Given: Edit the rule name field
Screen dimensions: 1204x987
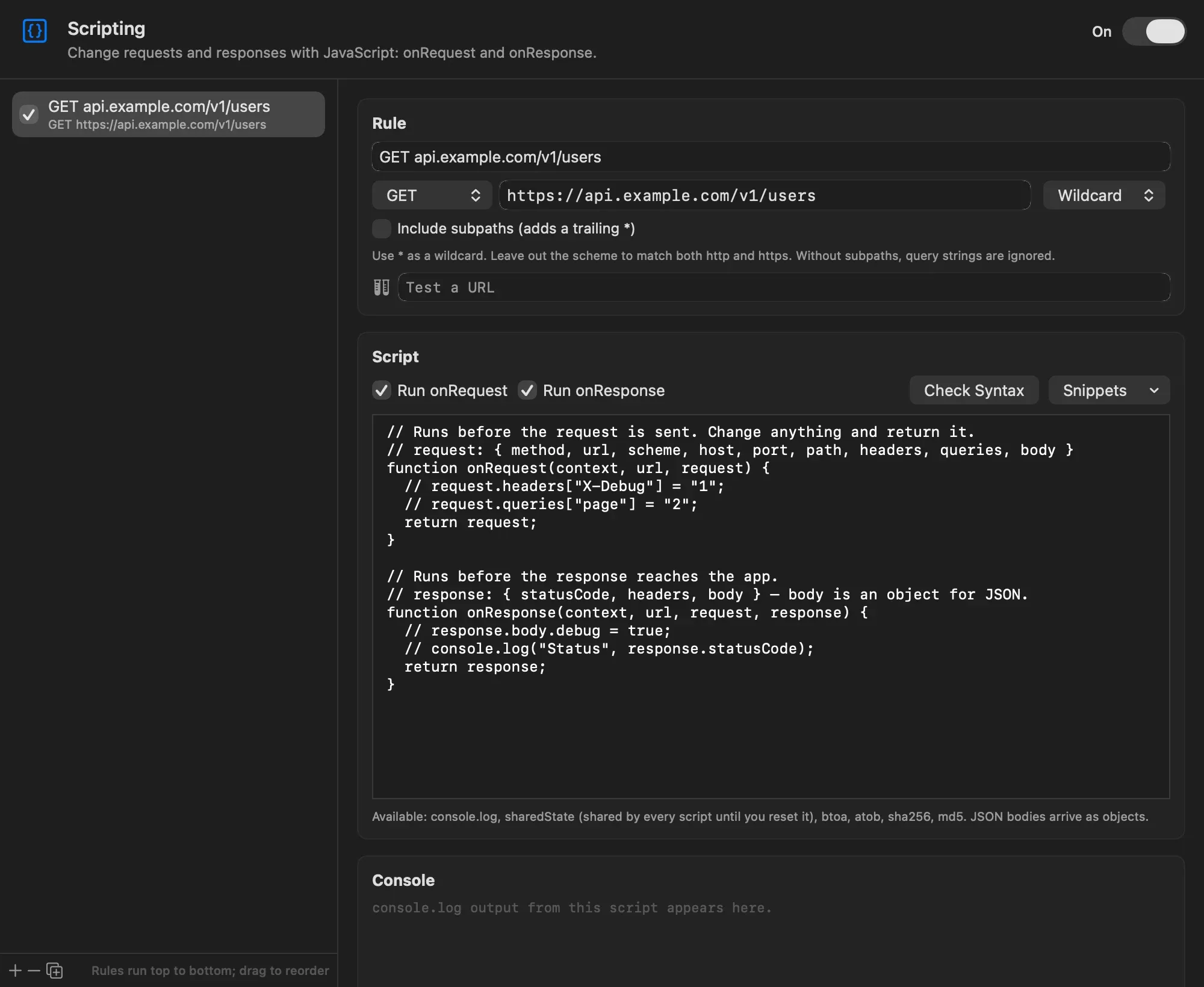Looking at the screenshot, I should (x=771, y=157).
